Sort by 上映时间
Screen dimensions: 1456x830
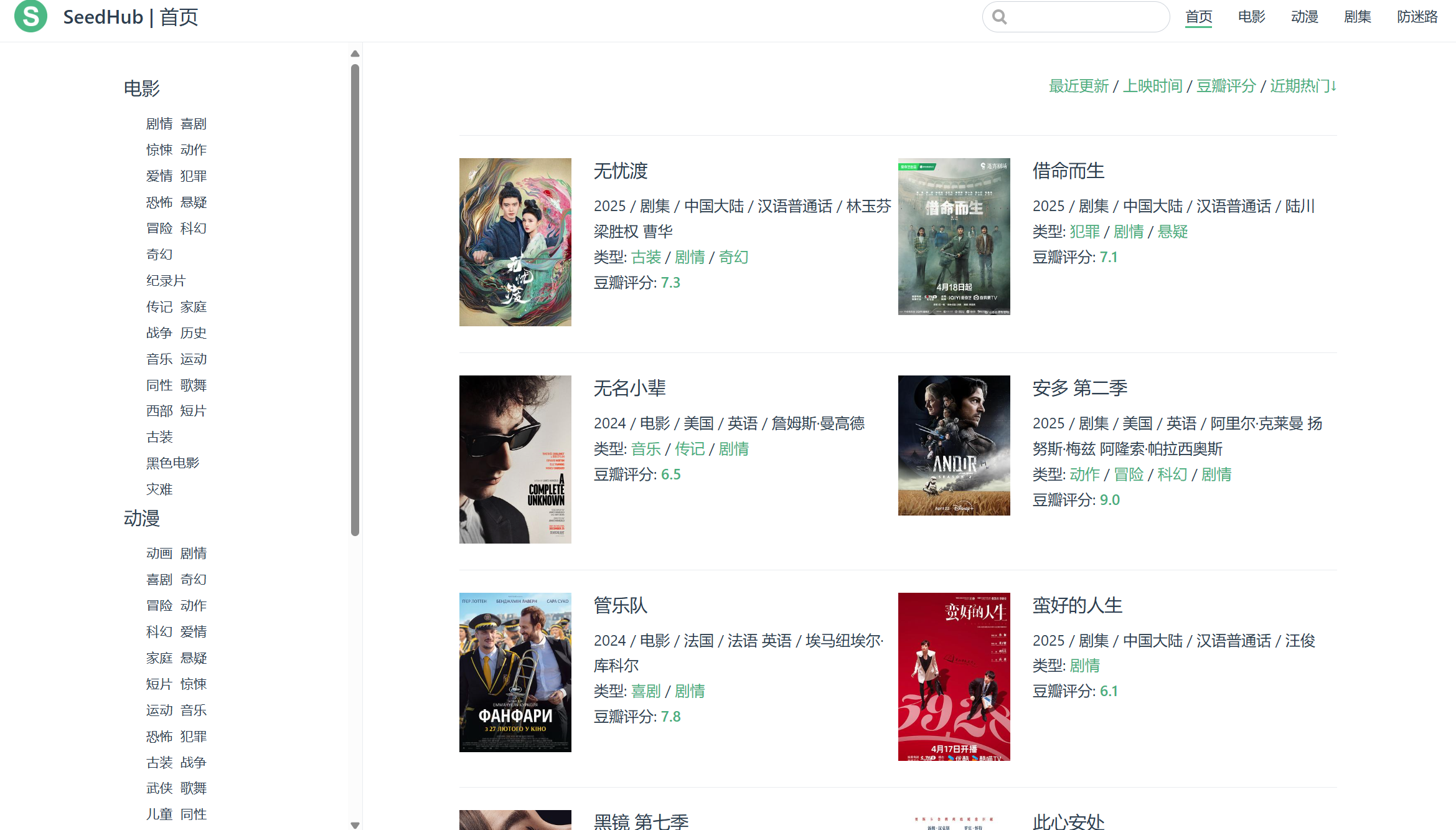pyautogui.click(x=1152, y=86)
